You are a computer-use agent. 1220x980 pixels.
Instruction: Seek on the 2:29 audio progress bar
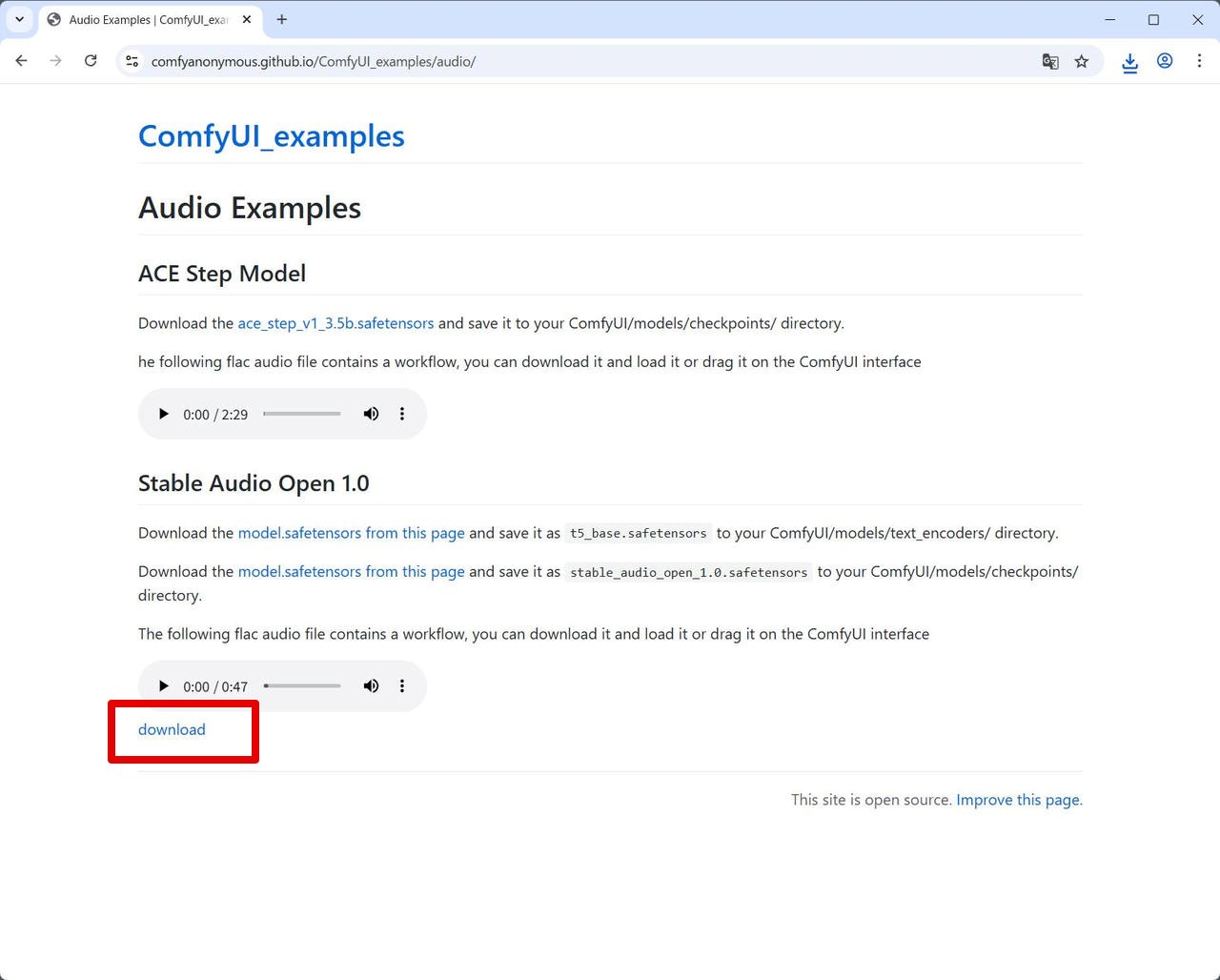point(302,414)
